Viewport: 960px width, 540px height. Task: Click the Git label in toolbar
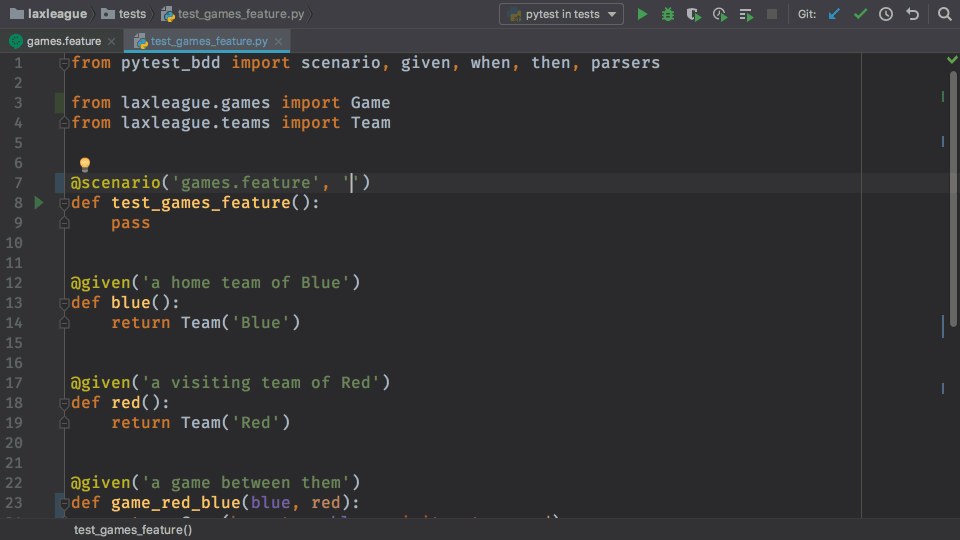[806, 14]
